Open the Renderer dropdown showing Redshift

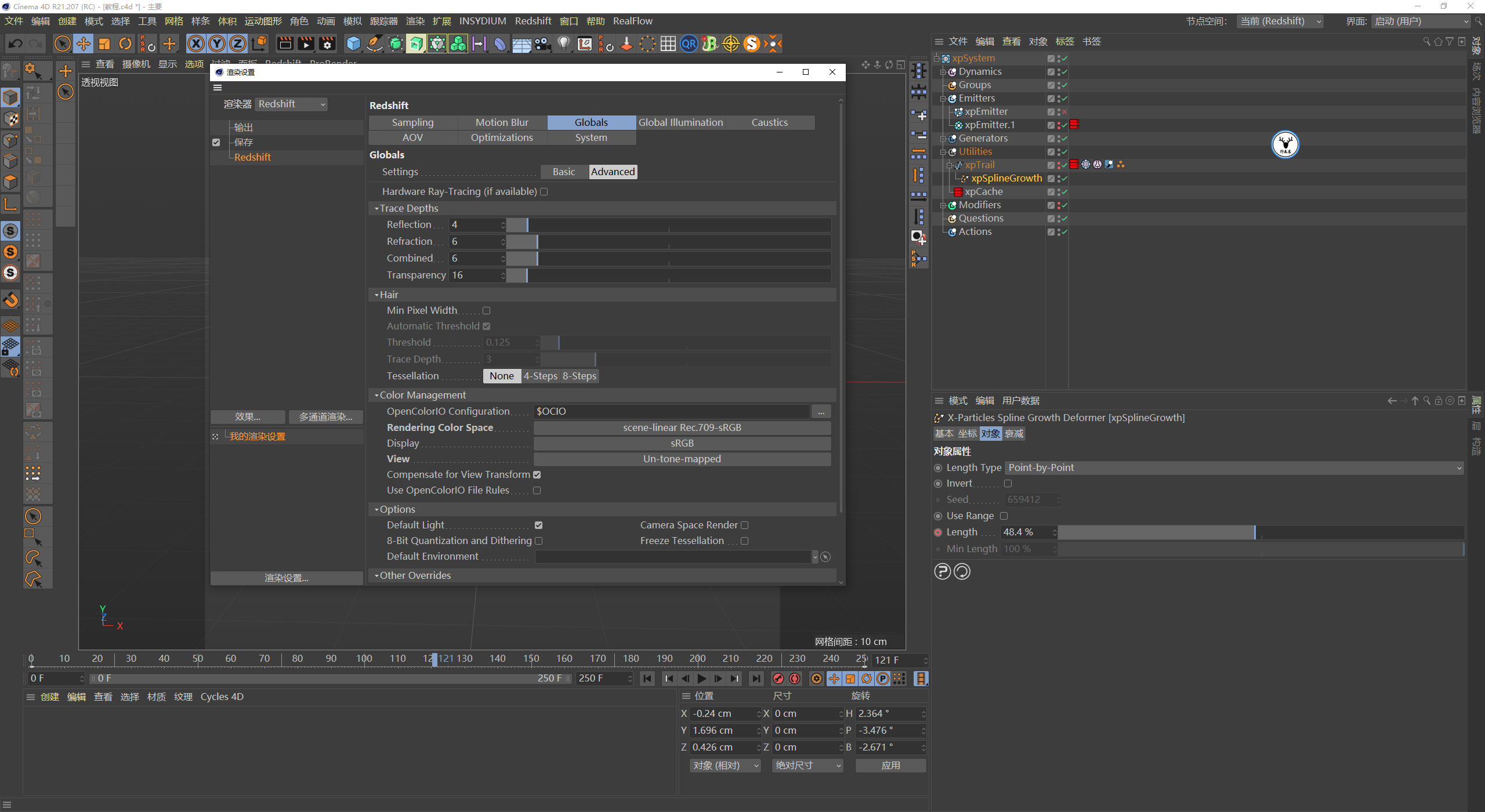292,104
